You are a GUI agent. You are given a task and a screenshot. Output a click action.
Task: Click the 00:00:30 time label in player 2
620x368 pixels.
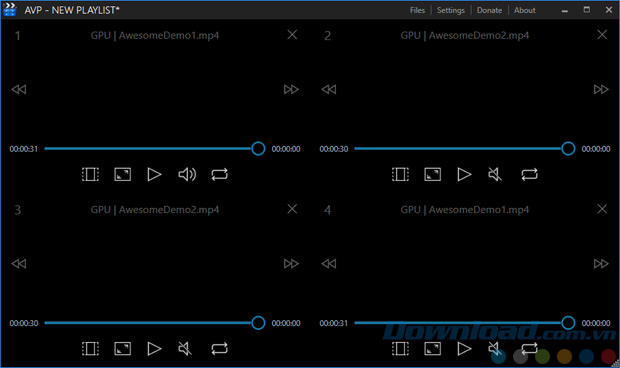coord(334,149)
